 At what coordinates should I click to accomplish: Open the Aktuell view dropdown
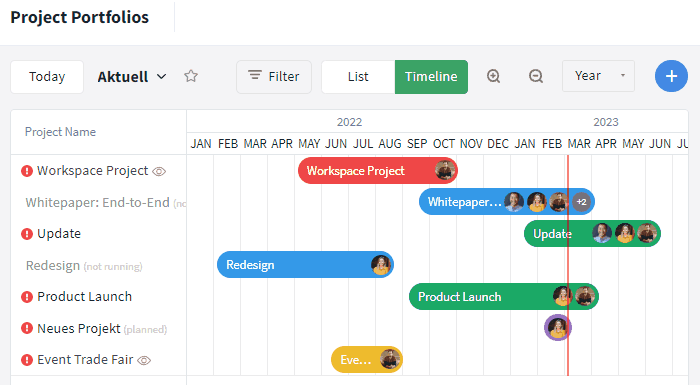pyautogui.click(x=132, y=77)
